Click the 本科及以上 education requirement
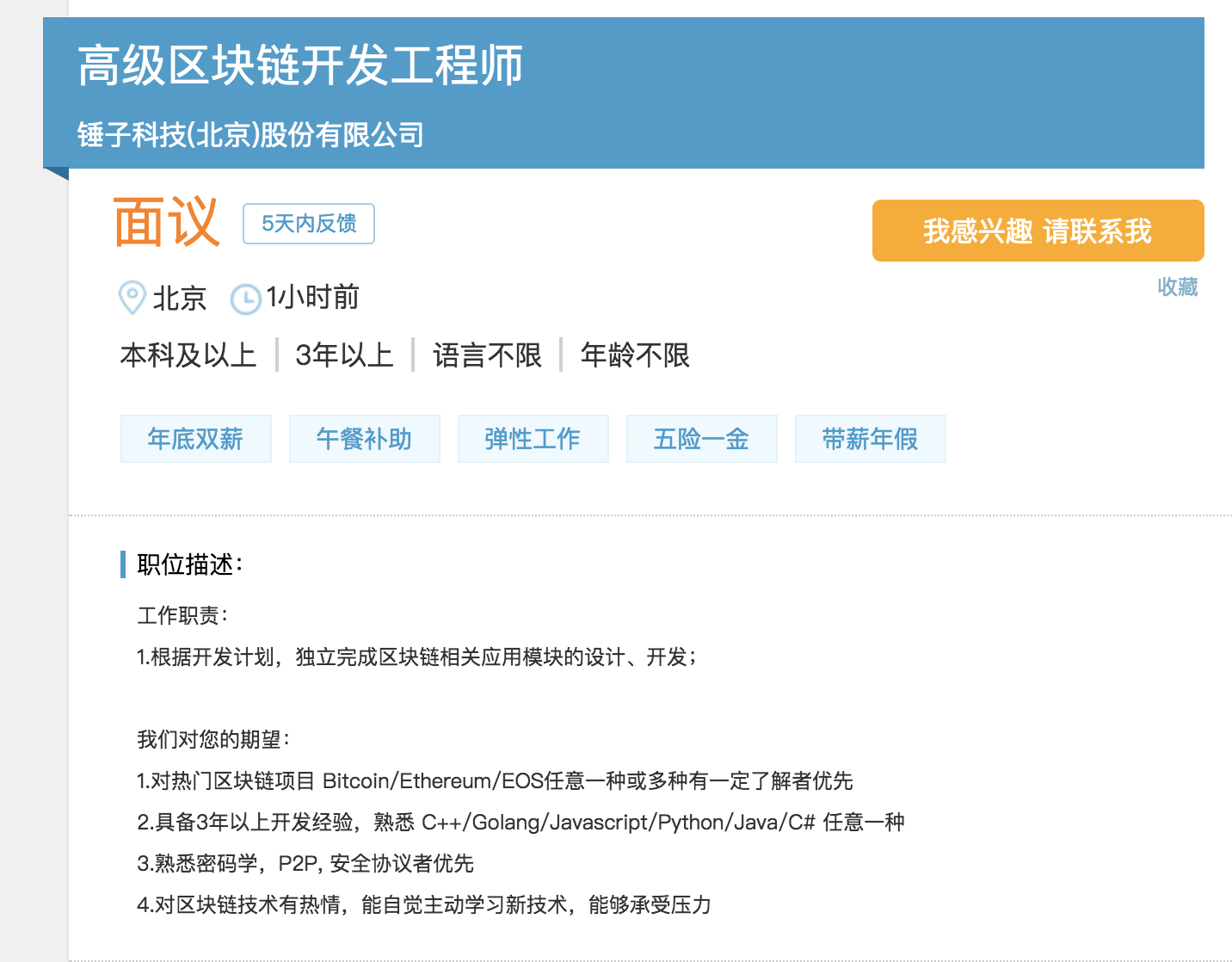Screen dimensions: 1232x962 pyautogui.click(x=188, y=355)
